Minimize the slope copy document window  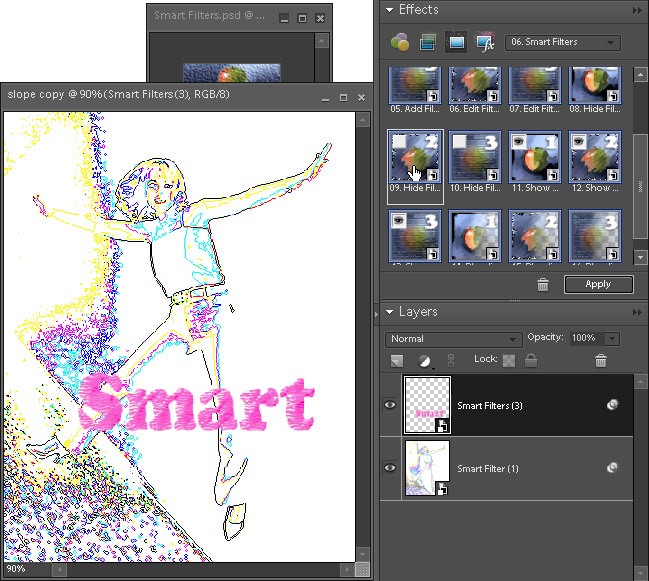325,98
